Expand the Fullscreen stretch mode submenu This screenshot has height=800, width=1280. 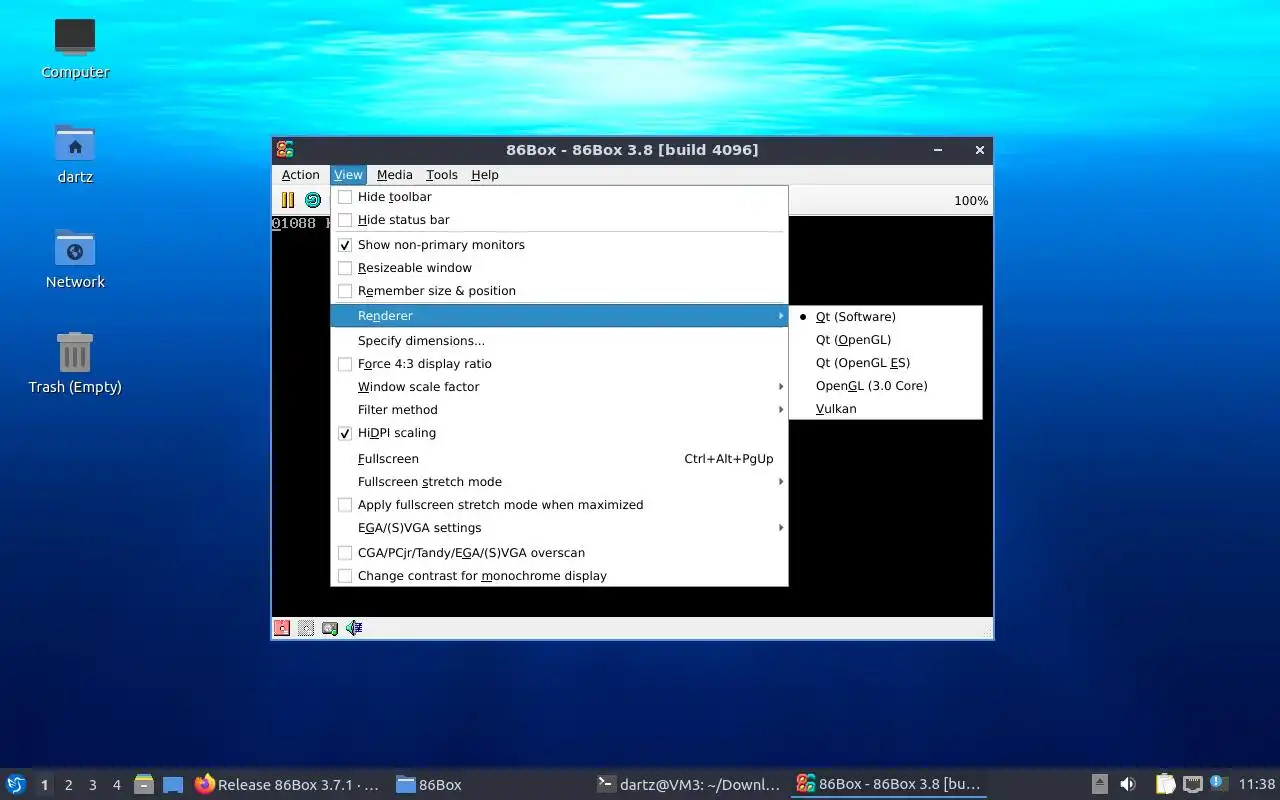point(559,482)
